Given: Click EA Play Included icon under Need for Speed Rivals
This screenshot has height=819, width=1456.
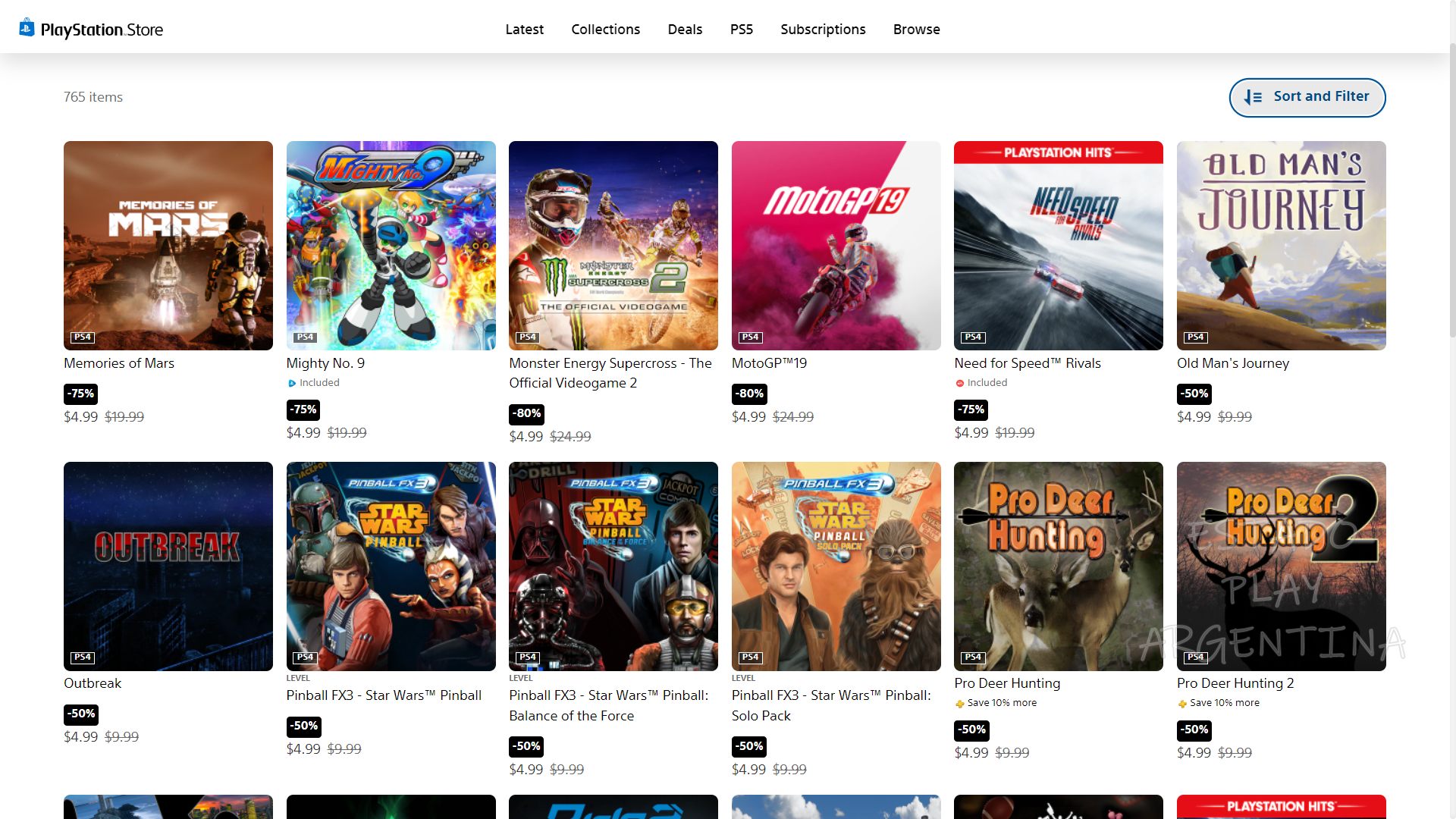Looking at the screenshot, I should [960, 384].
